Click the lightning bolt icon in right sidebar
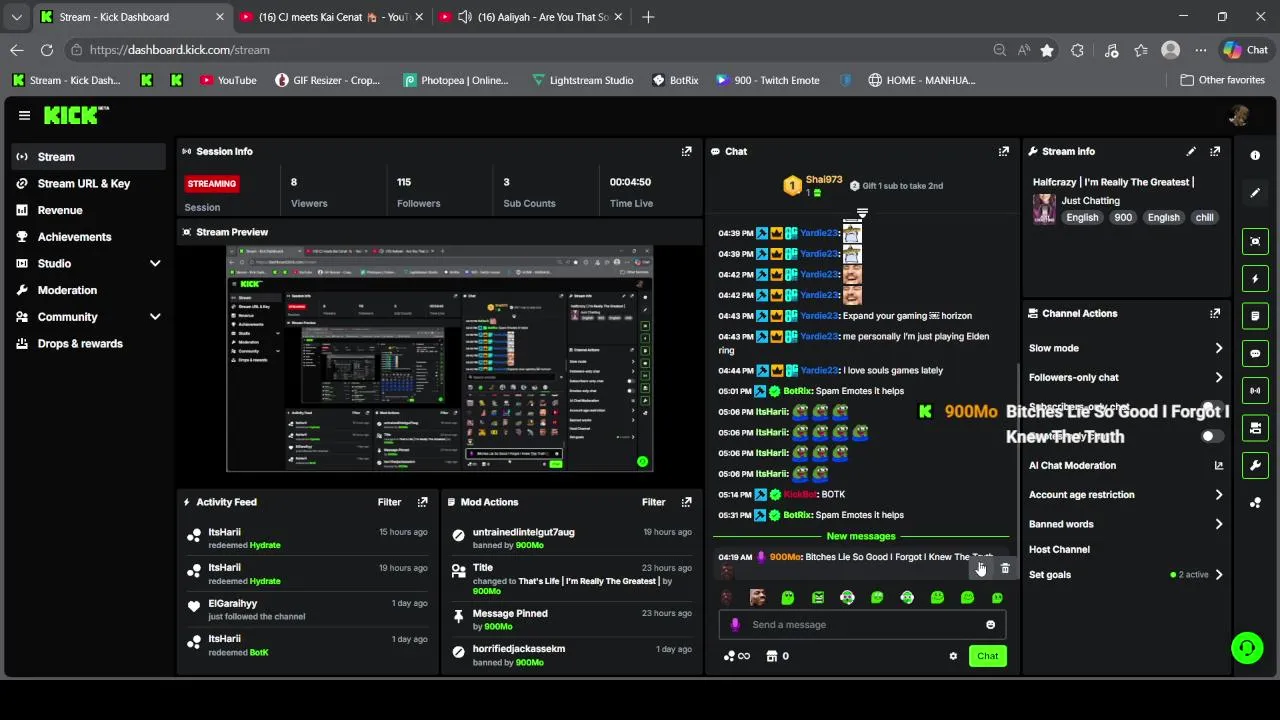The height and width of the screenshot is (720, 1280). click(1255, 279)
